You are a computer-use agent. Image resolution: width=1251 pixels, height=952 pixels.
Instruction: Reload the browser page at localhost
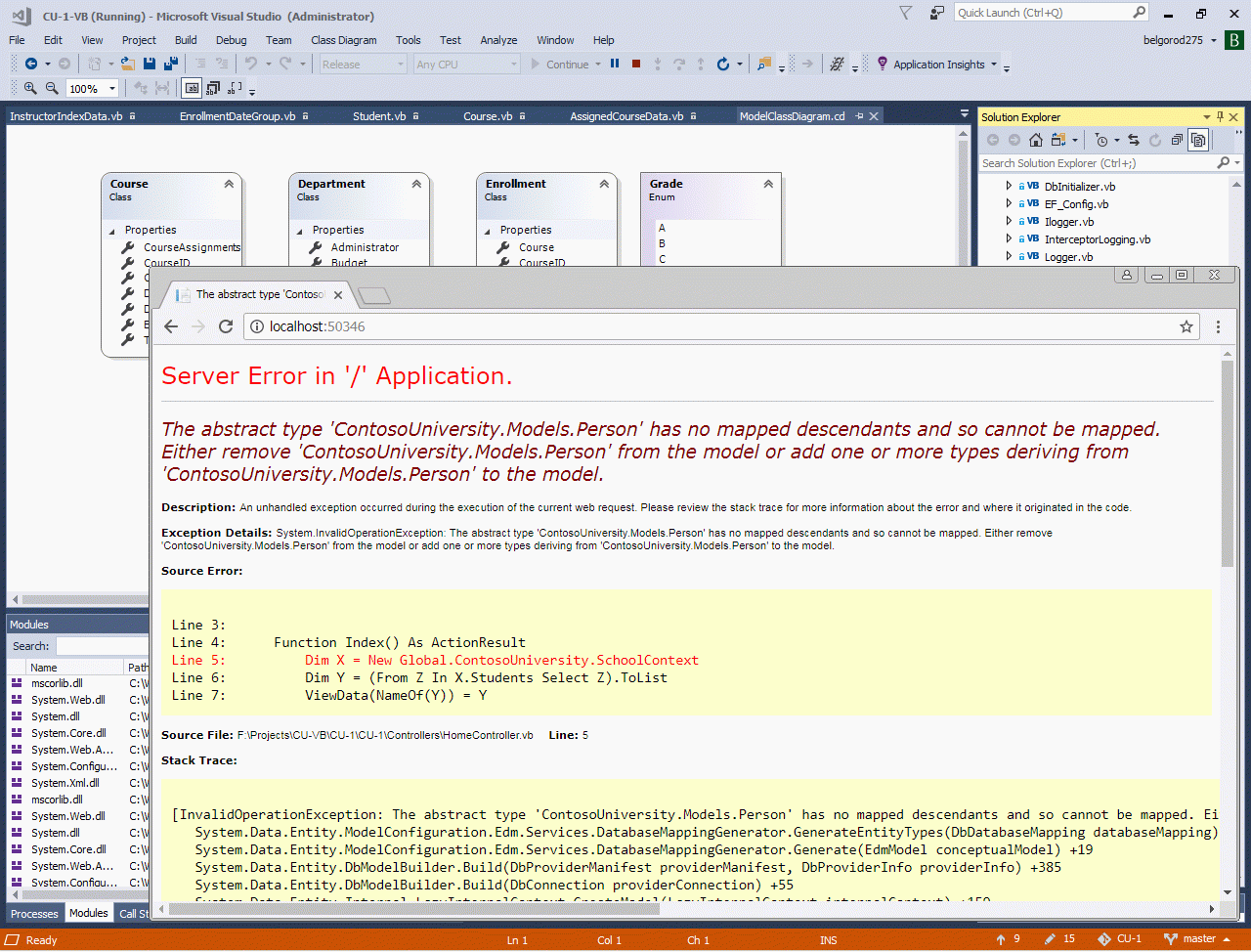pos(226,326)
